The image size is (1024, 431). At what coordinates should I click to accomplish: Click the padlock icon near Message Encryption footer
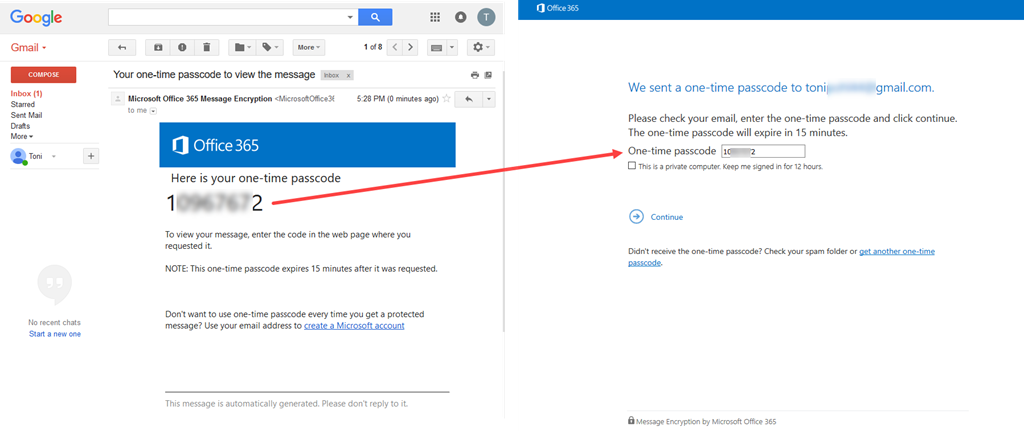click(631, 421)
